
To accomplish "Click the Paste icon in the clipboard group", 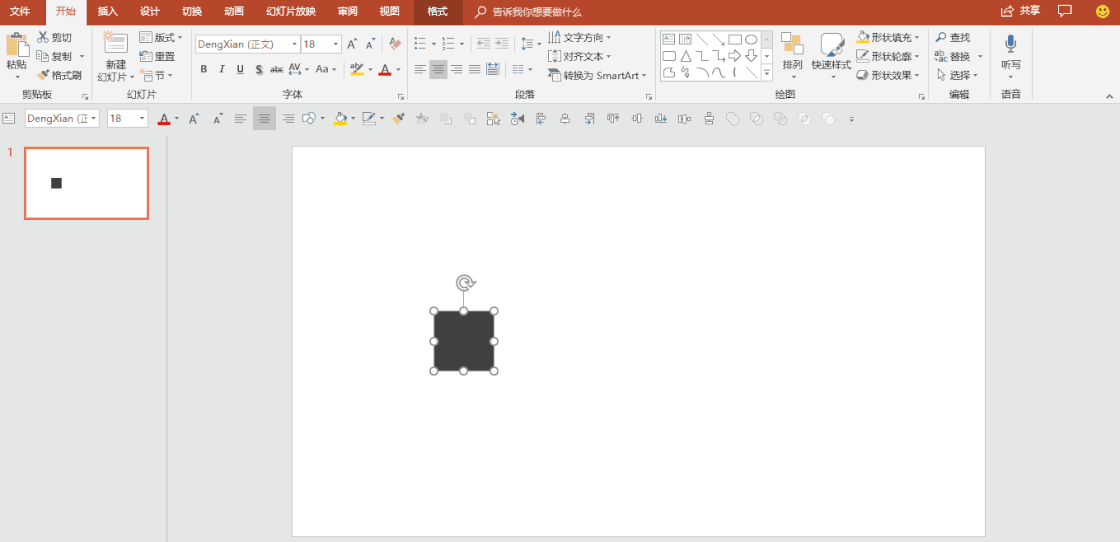I will tap(17, 46).
